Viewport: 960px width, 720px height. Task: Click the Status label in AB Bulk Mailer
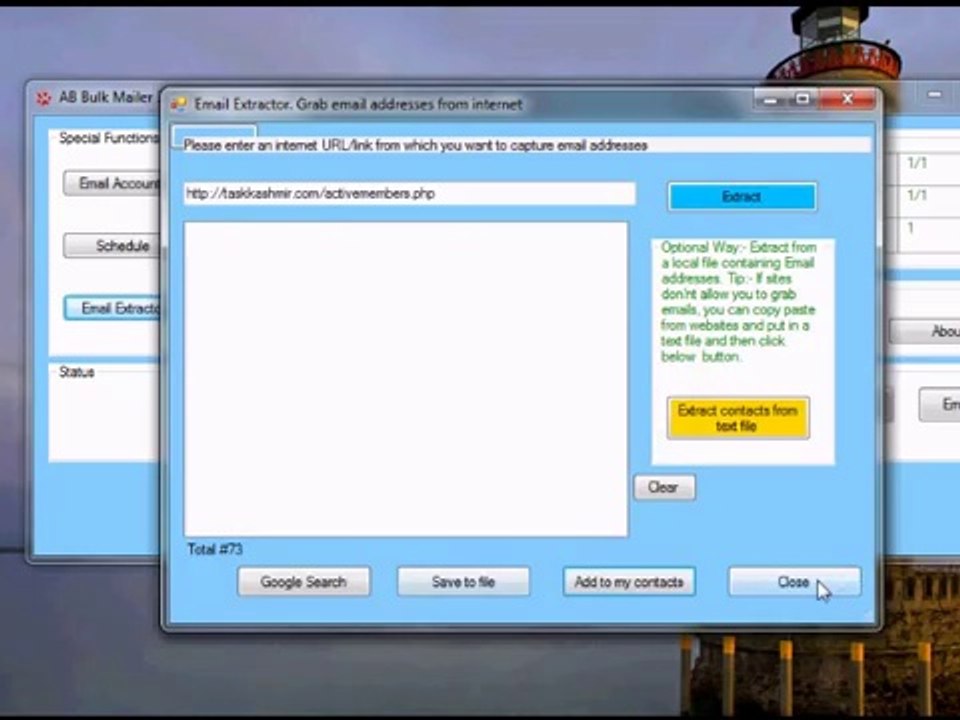point(77,372)
